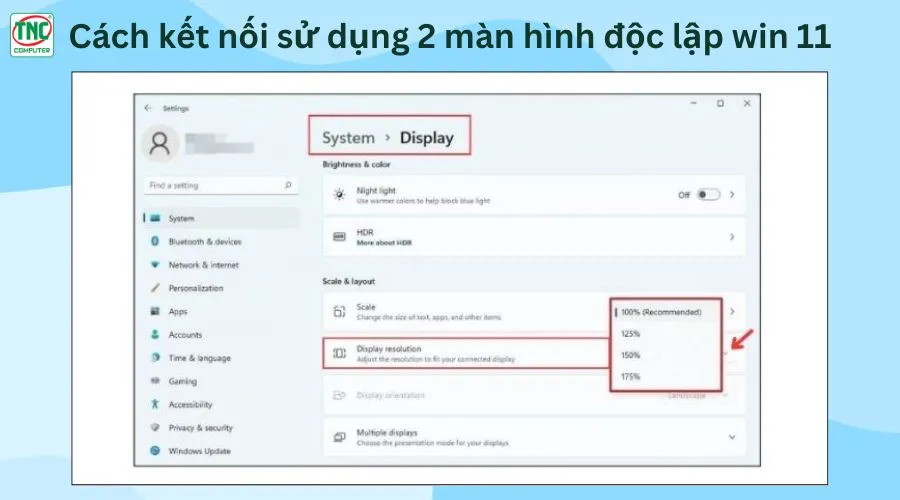The image size is (900, 500).
Task: Click the Night light sun icon
Action: [339, 195]
